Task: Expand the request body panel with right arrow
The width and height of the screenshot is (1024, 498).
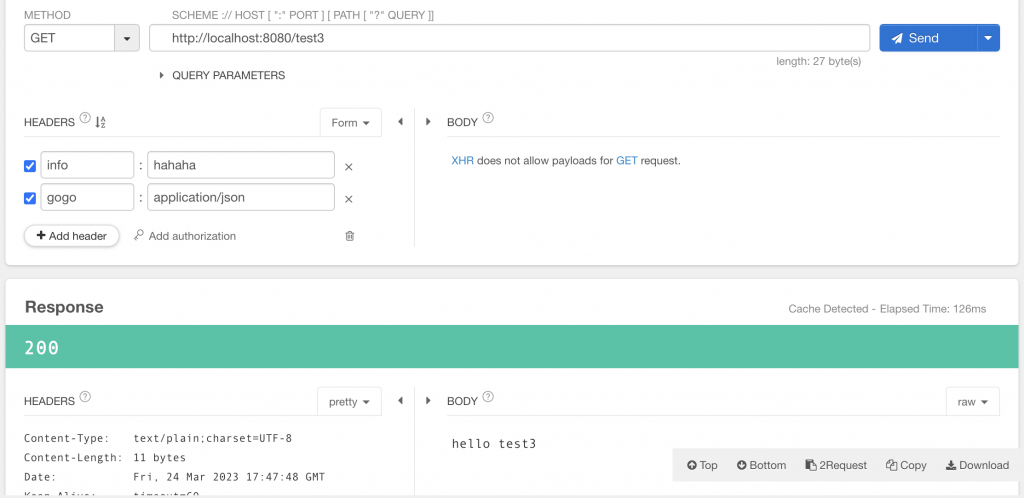Action: click(x=428, y=121)
